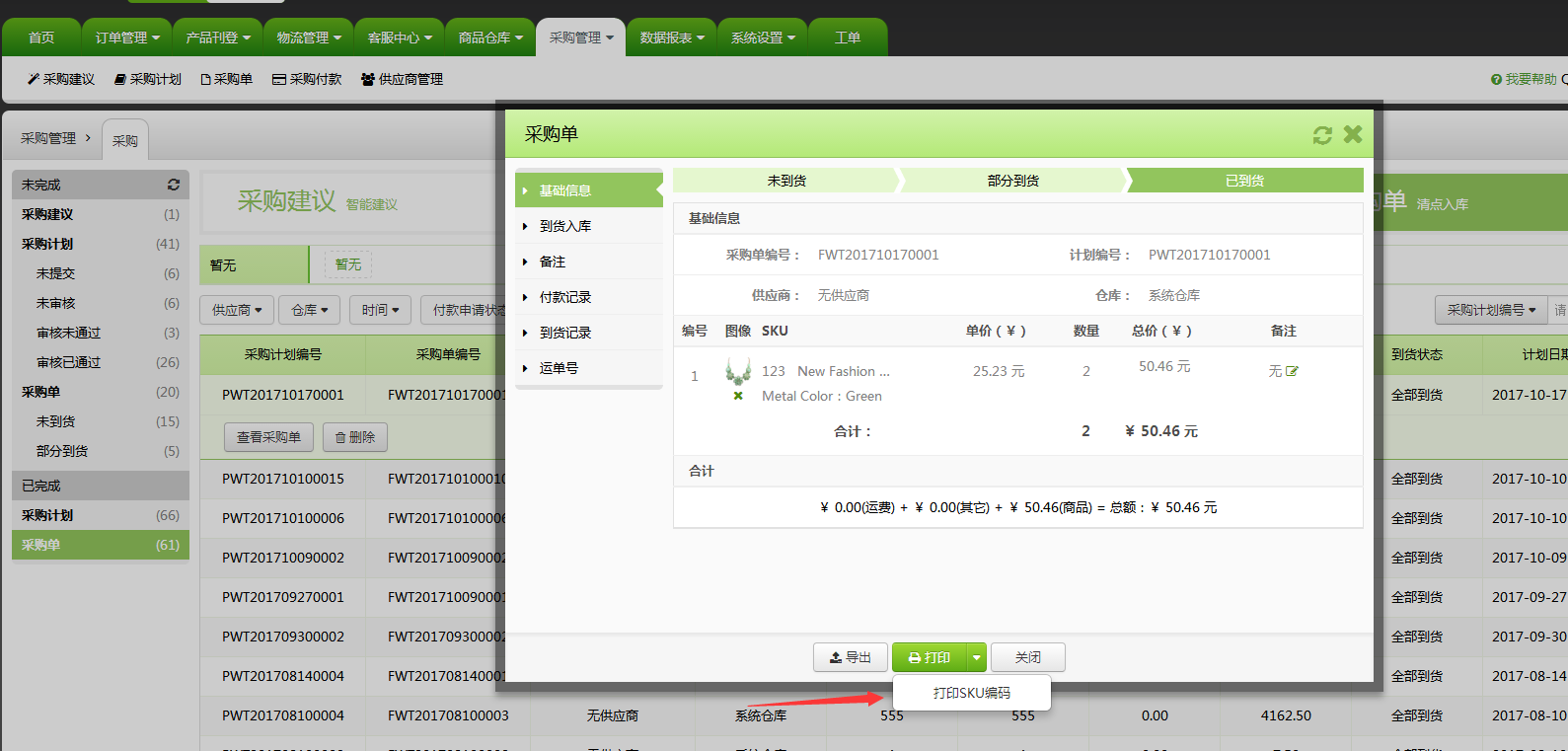Open the 采购 page tab
Image resolution: width=1568 pixels, height=751 pixels.
coord(125,140)
